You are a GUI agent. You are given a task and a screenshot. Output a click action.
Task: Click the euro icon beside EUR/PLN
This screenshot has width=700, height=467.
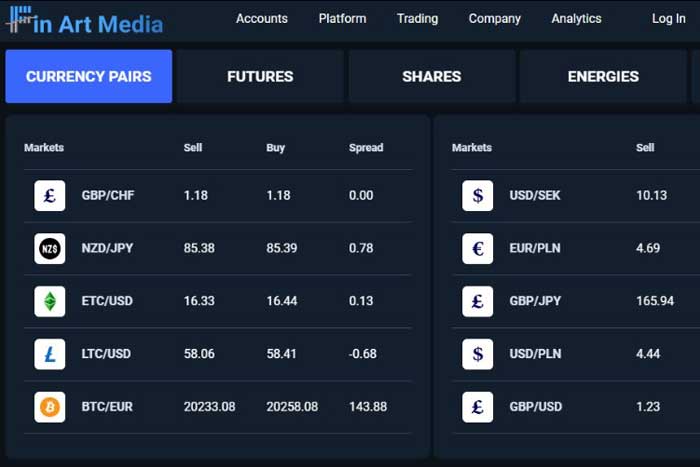tap(478, 248)
